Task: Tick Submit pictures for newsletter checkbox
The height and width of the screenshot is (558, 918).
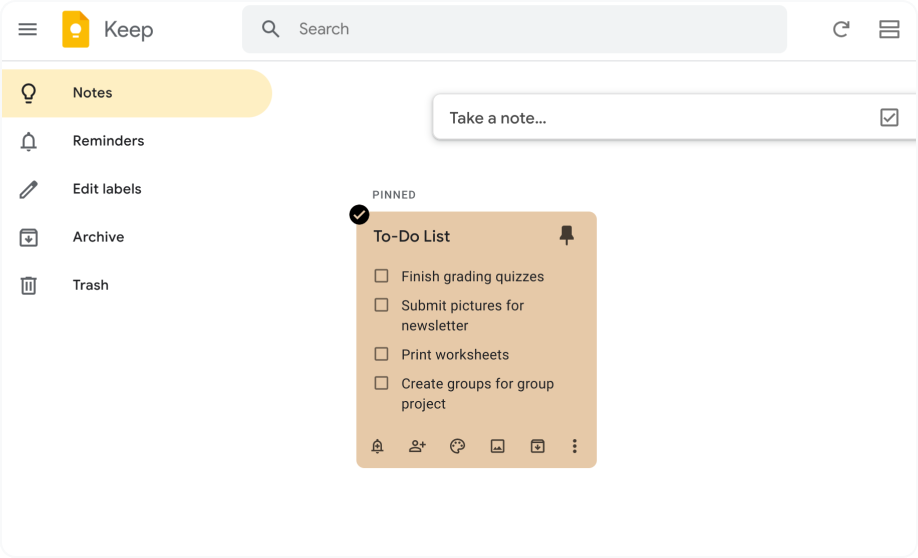Action: click(x=381, y=305)
